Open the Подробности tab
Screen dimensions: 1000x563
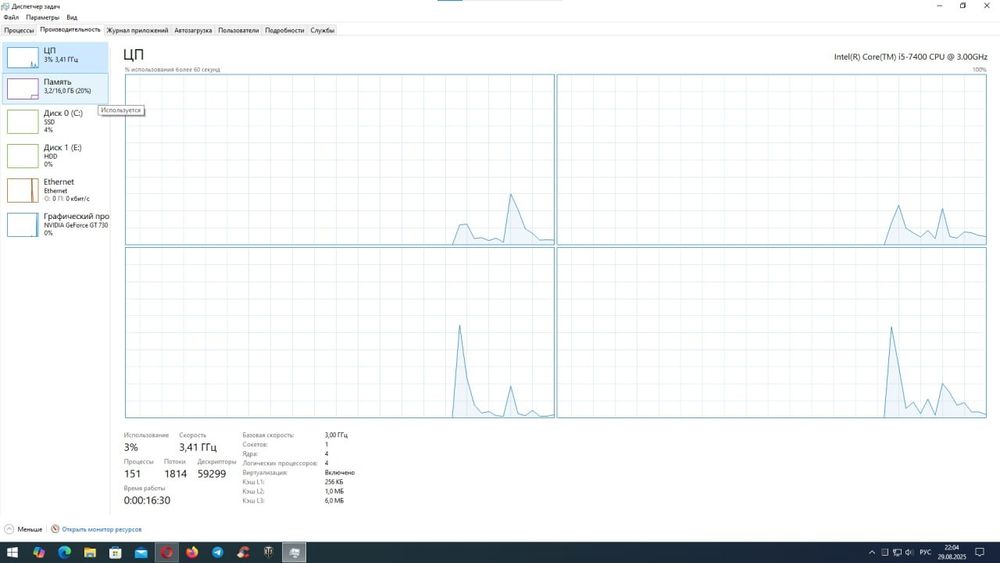pos(284,30)
